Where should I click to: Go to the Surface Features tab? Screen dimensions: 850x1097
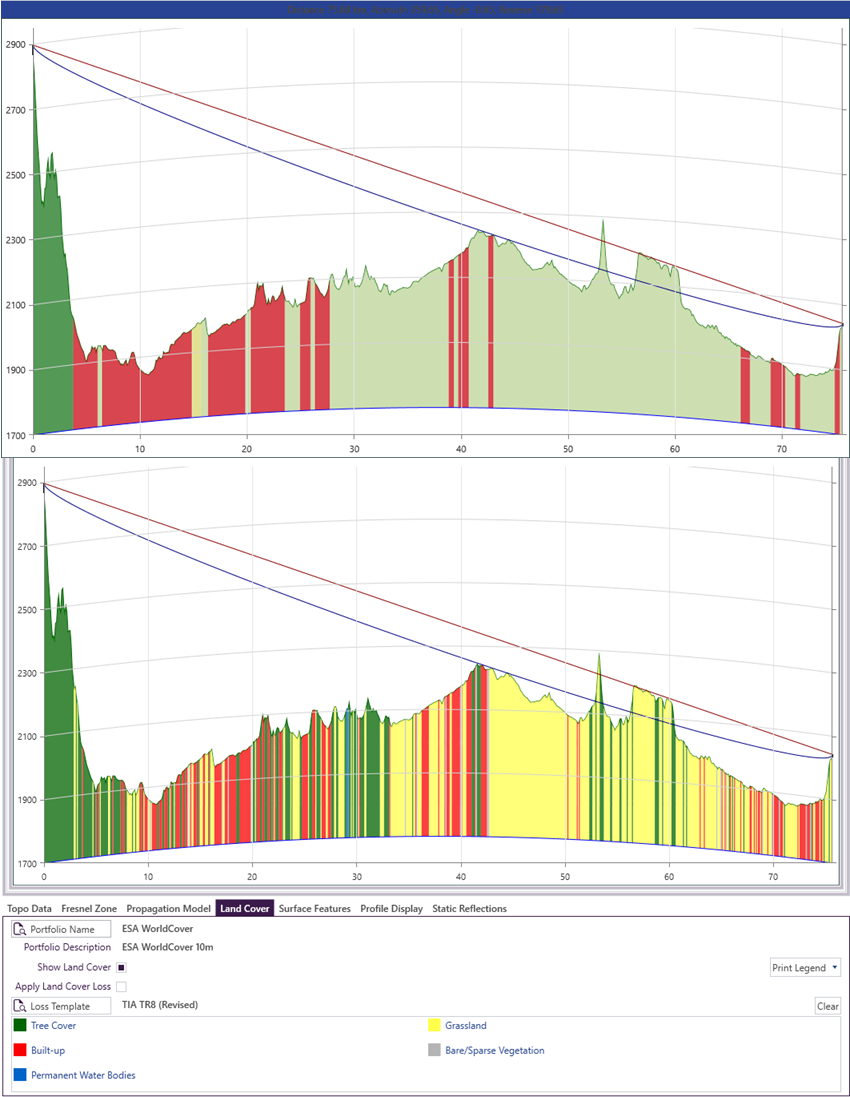point(315,908)
